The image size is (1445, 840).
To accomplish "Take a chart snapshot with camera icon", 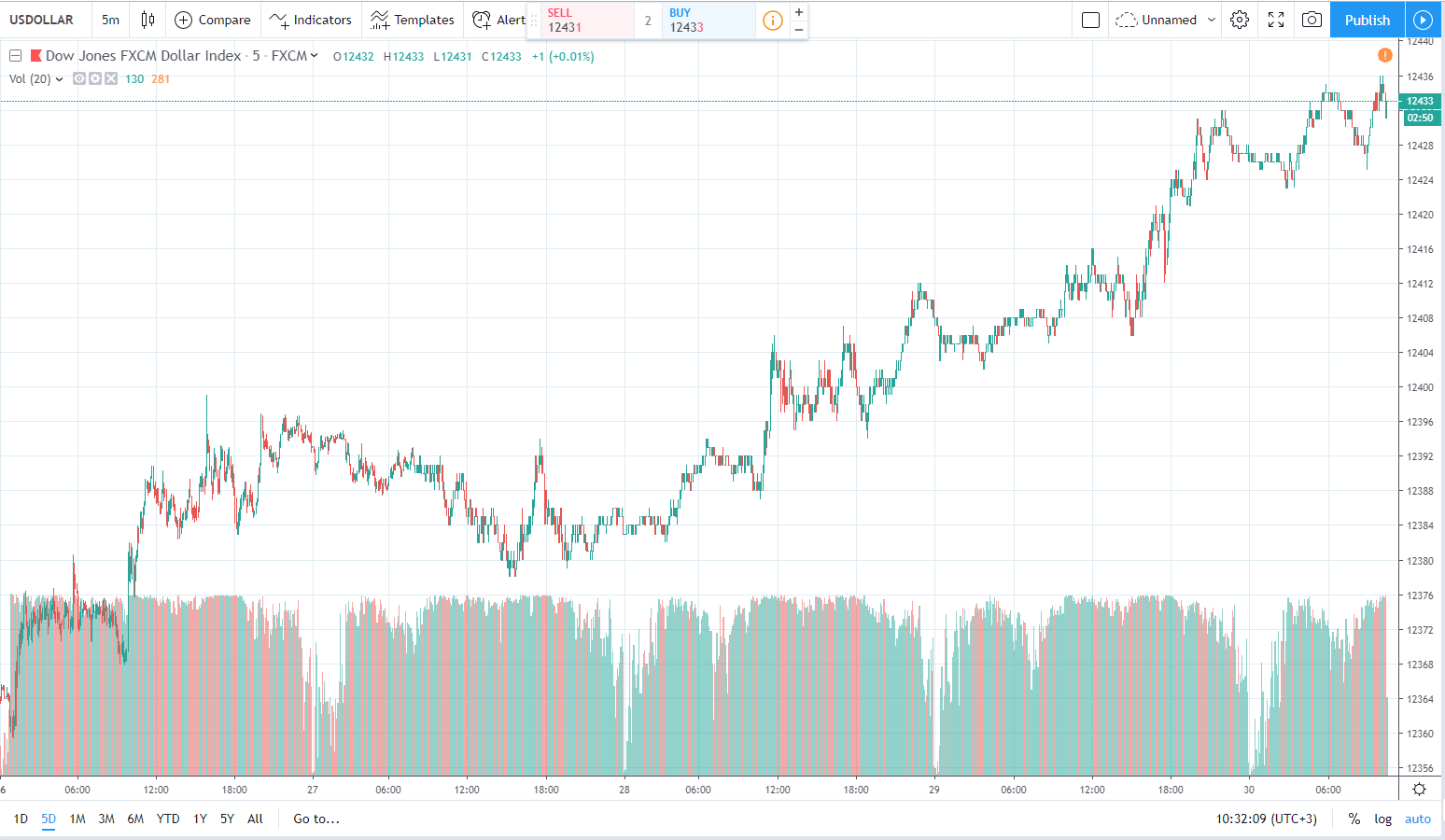I will point(1312,20).
